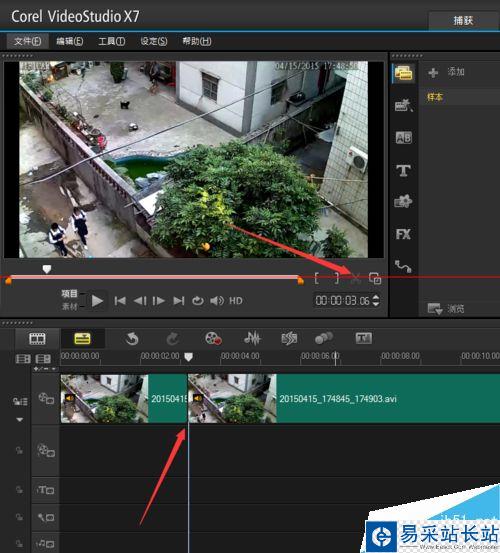
Task: Open the 文件(F) menu
Action: pos(28,41)
